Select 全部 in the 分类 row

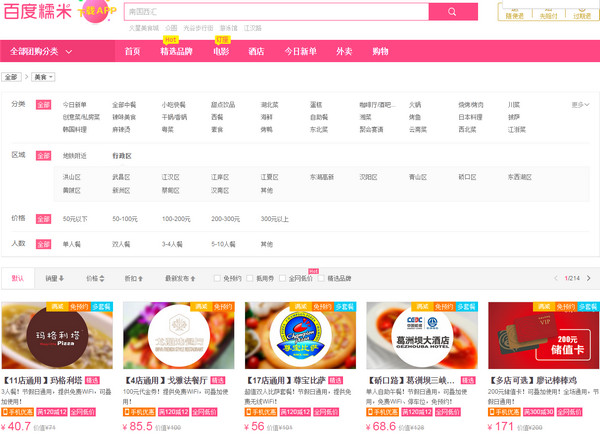pos(43,104)
